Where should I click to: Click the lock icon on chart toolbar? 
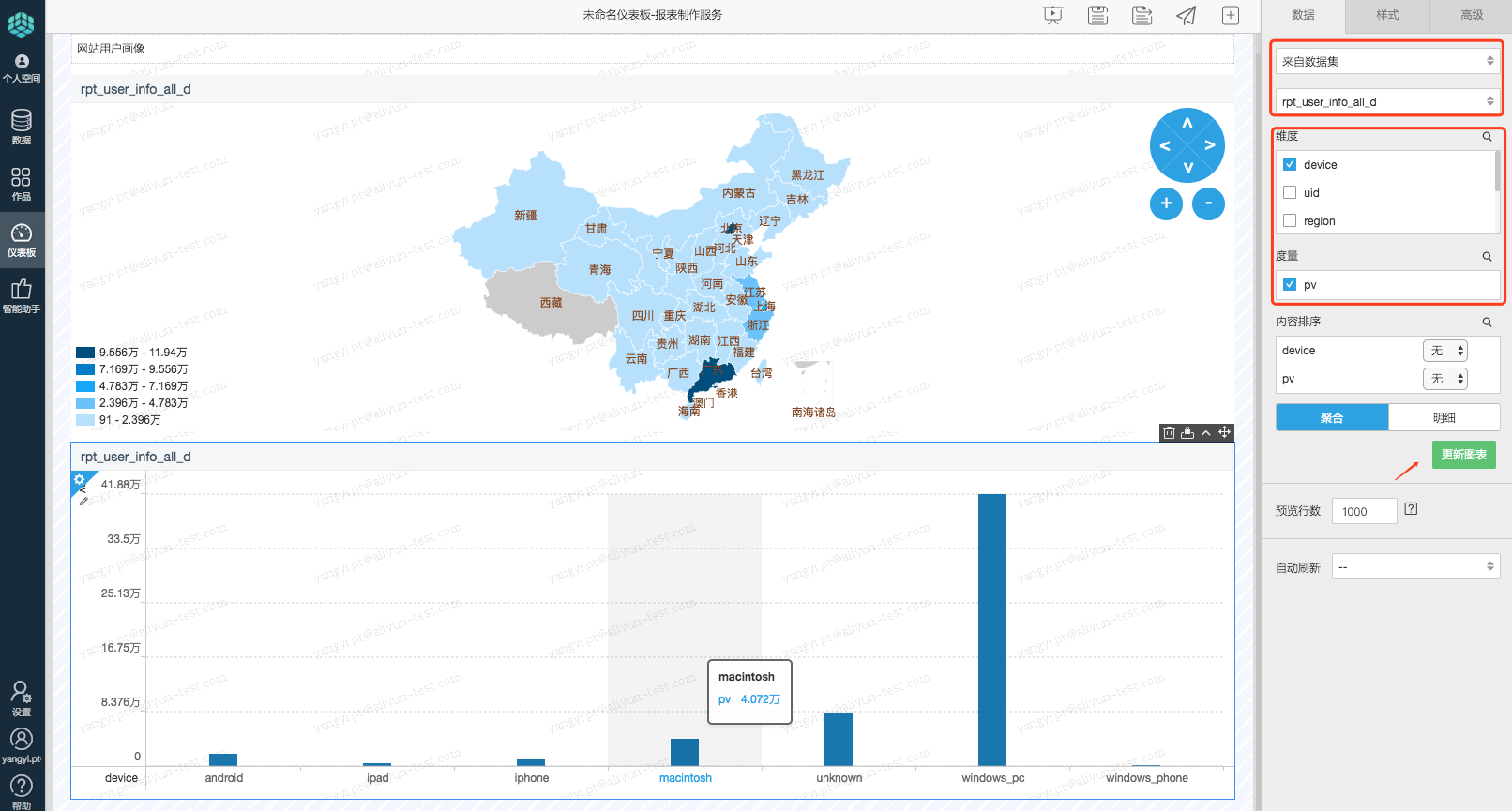point(1187,432)
